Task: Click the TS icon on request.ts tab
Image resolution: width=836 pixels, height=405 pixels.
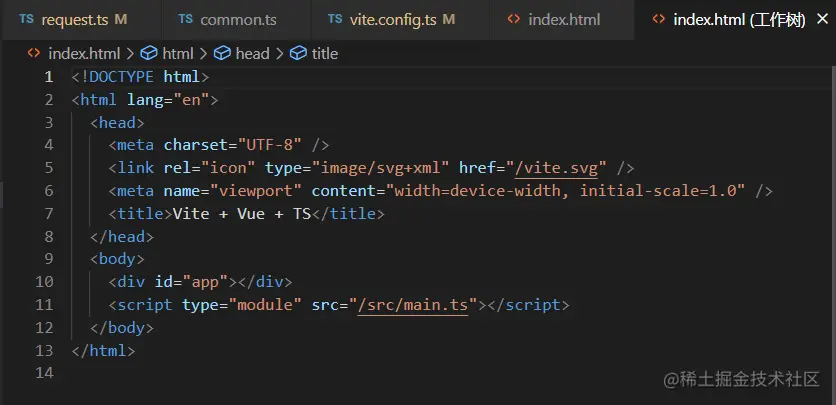Action: click(x=26, y=19)
